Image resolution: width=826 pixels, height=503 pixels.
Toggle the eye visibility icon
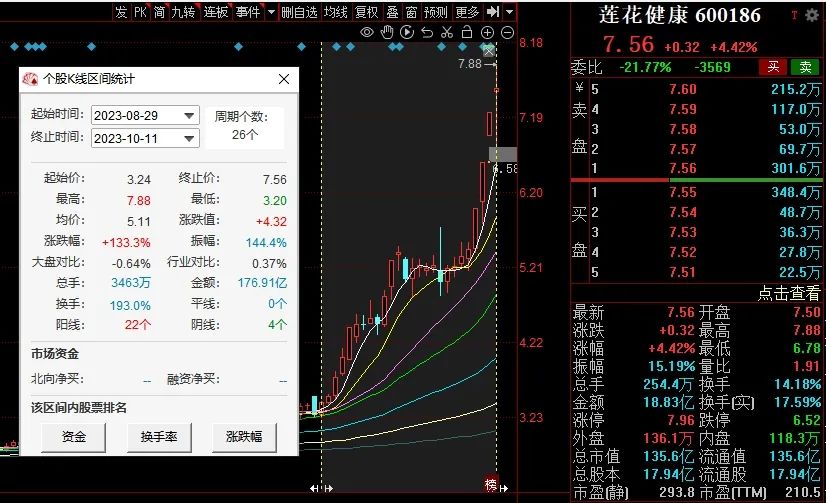coord(367,33)
